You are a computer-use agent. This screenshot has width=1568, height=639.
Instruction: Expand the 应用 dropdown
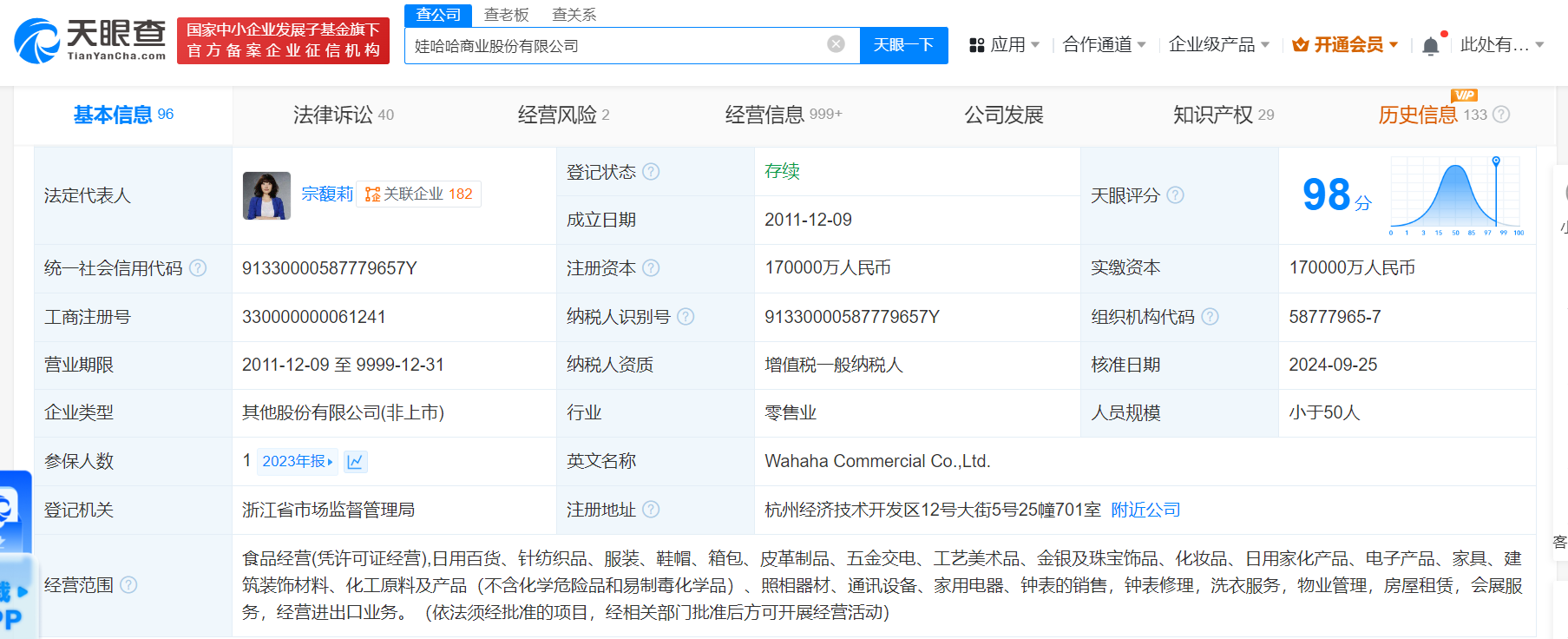(x=1035, y=45)
